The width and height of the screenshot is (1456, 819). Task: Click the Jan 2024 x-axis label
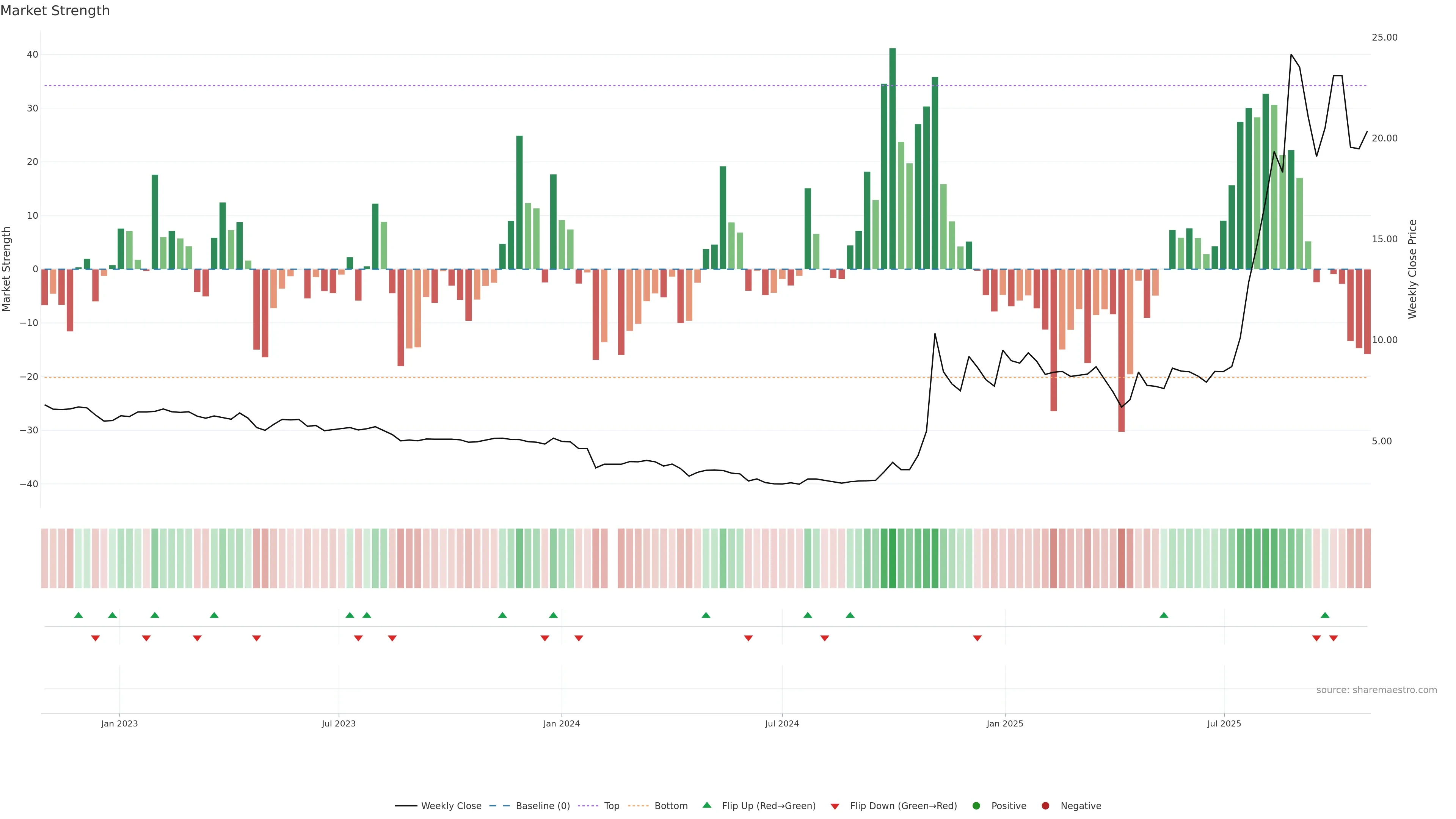point(561,723)
